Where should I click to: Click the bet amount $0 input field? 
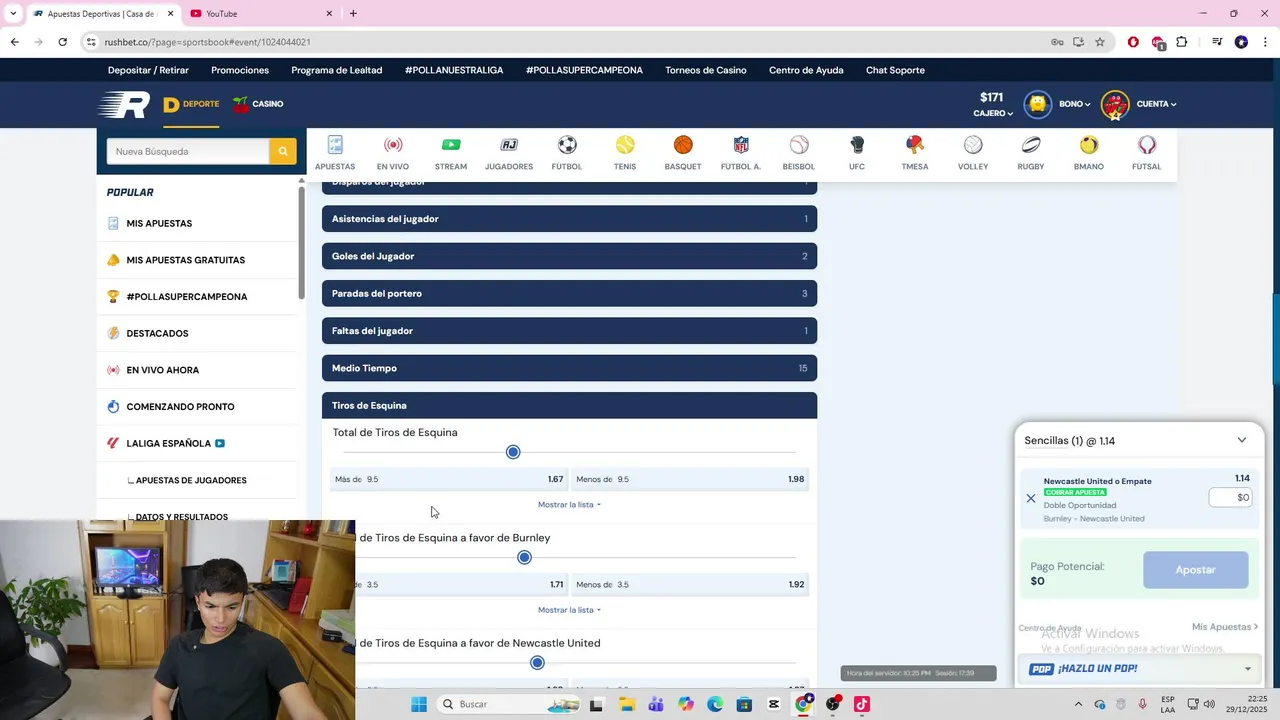(1230, 497)
